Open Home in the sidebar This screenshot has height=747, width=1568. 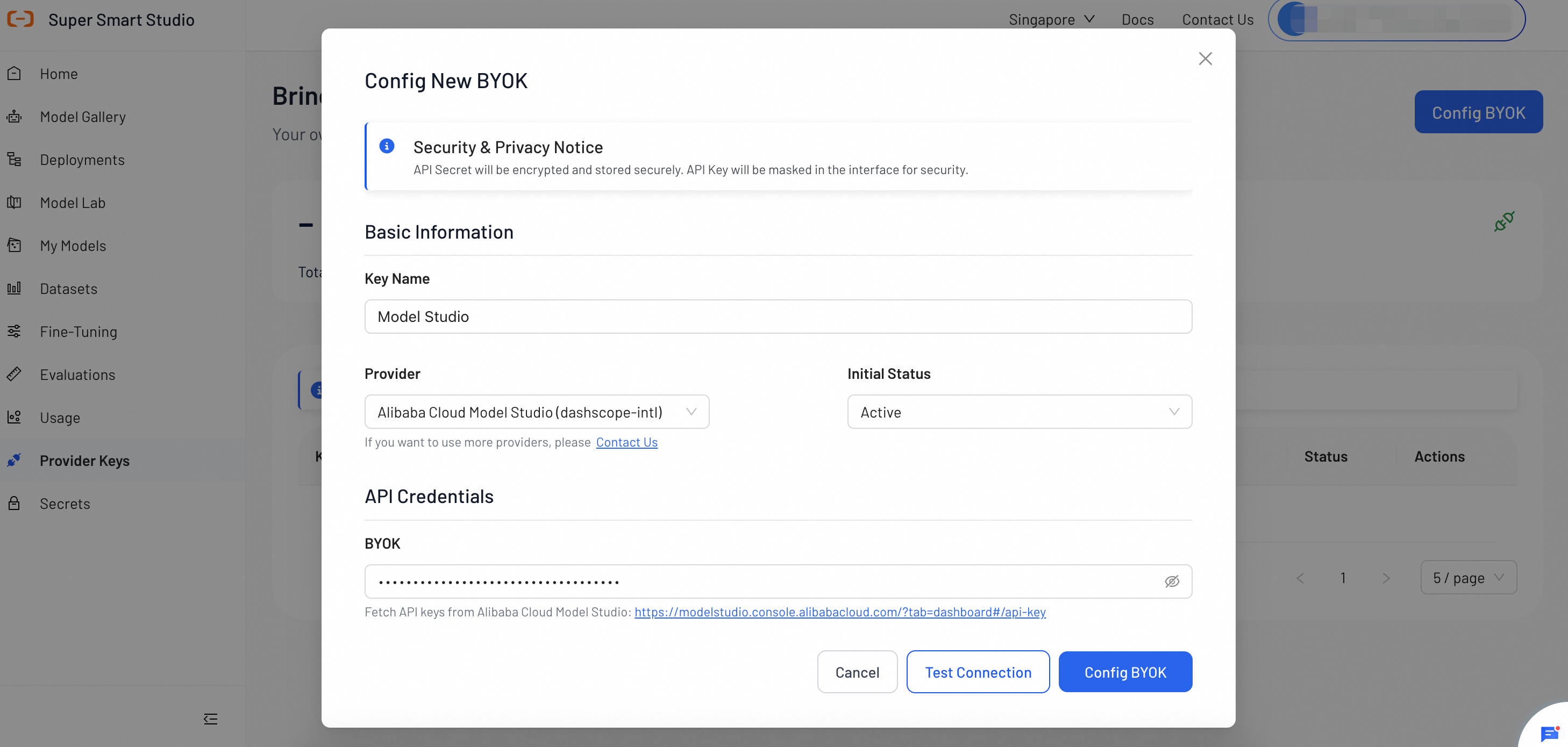click(x=59, y=74)
